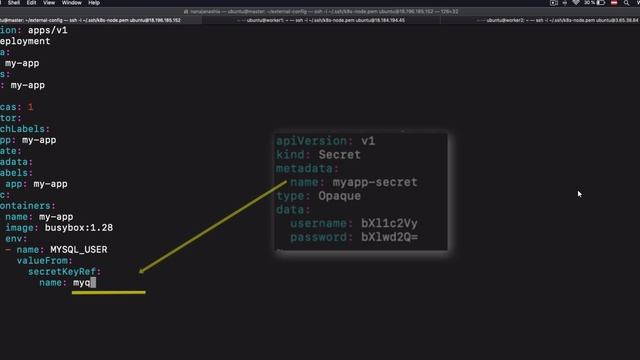
Task: Click the 'secretKeyRef:' line
Action: tap(64, 271)
